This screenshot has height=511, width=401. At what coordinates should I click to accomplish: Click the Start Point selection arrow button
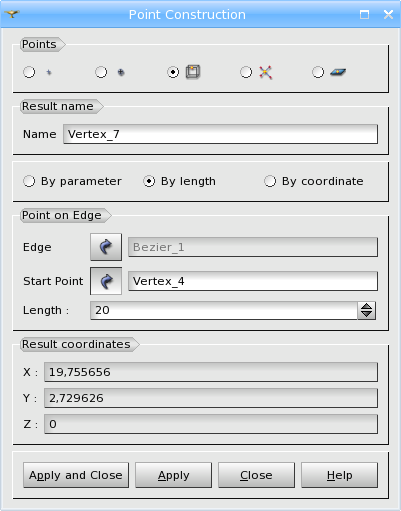pyautogui.click(x=106, y=281)
